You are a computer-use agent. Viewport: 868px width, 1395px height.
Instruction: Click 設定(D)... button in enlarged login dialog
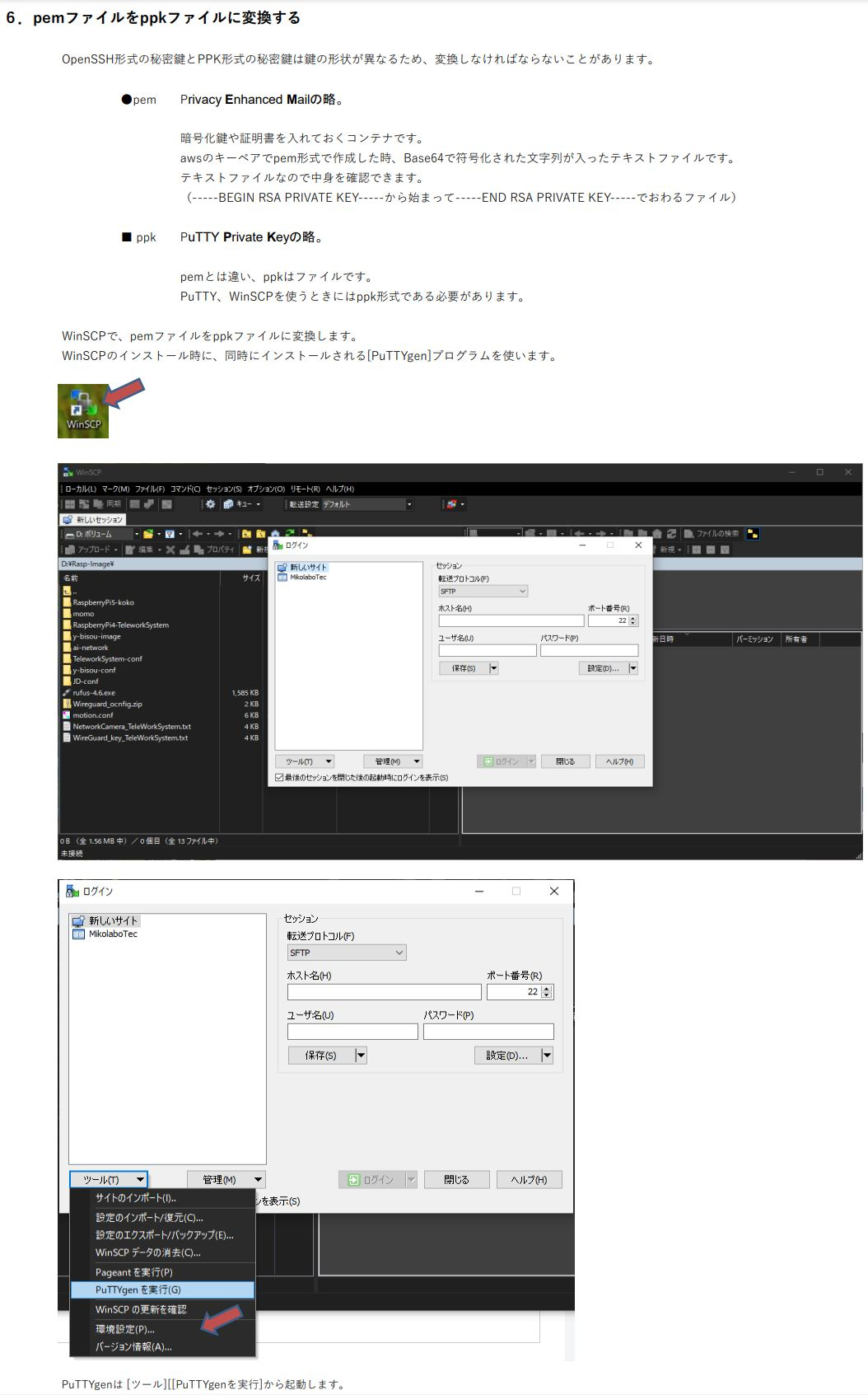[507, 1056]
